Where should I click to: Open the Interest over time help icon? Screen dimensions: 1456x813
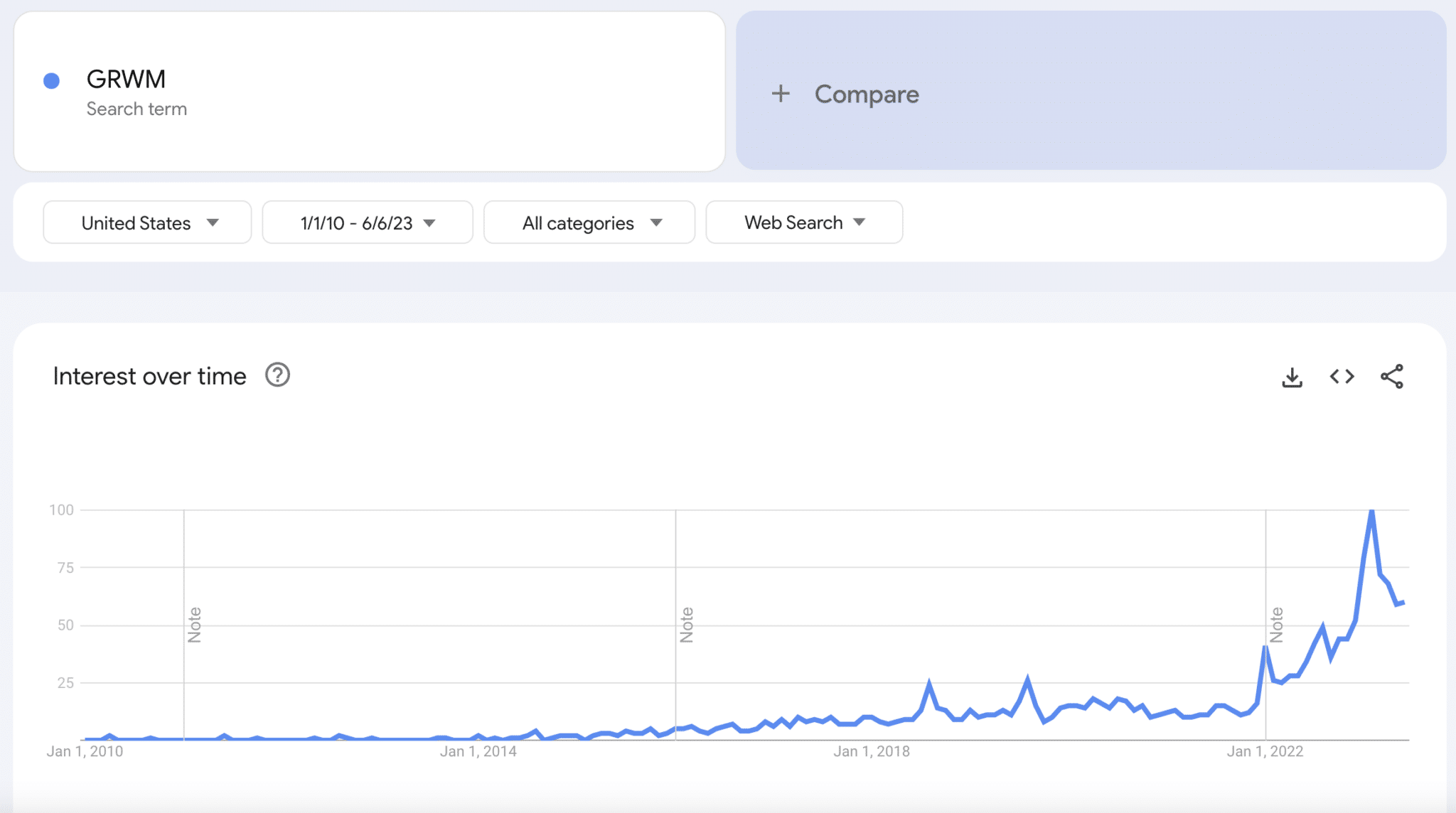click(277, 375)
